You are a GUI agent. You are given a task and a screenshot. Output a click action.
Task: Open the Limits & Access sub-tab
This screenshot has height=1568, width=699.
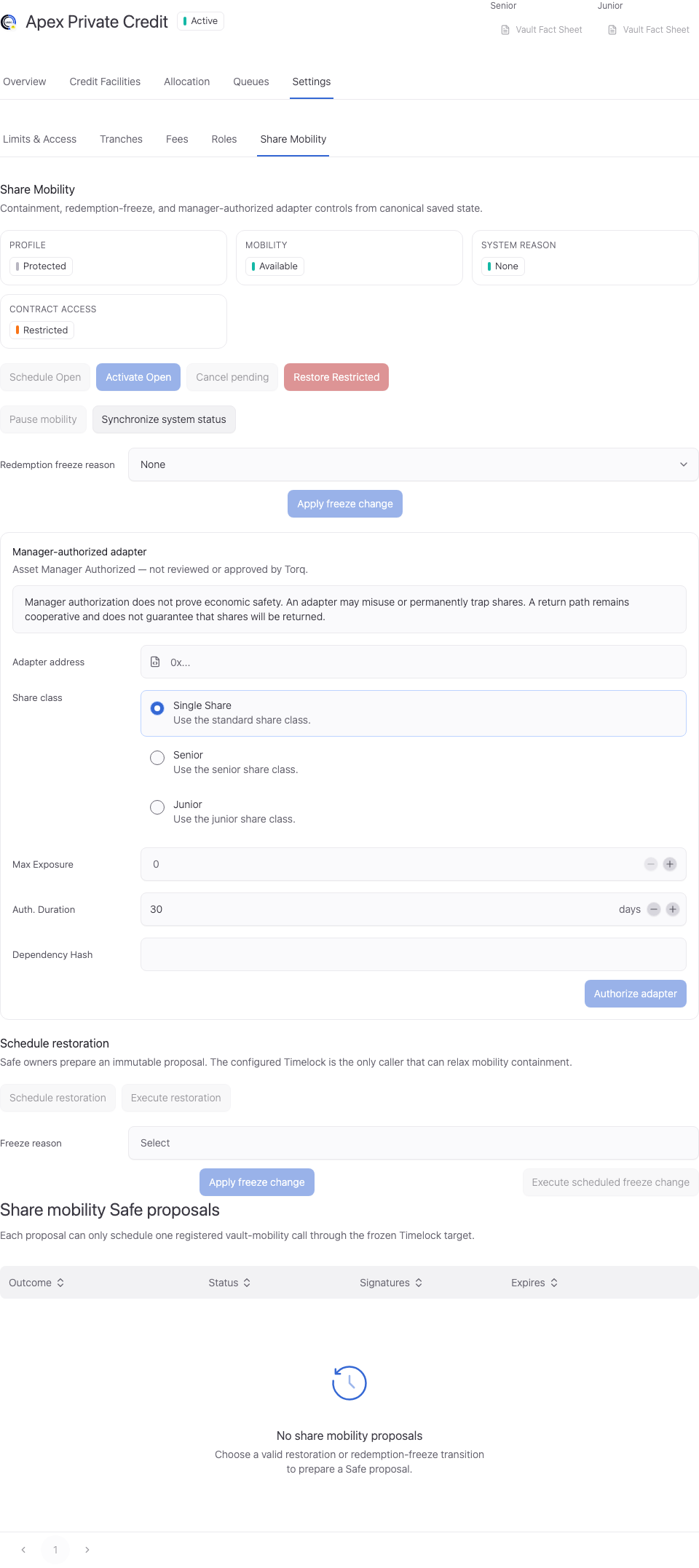[40, 139]
